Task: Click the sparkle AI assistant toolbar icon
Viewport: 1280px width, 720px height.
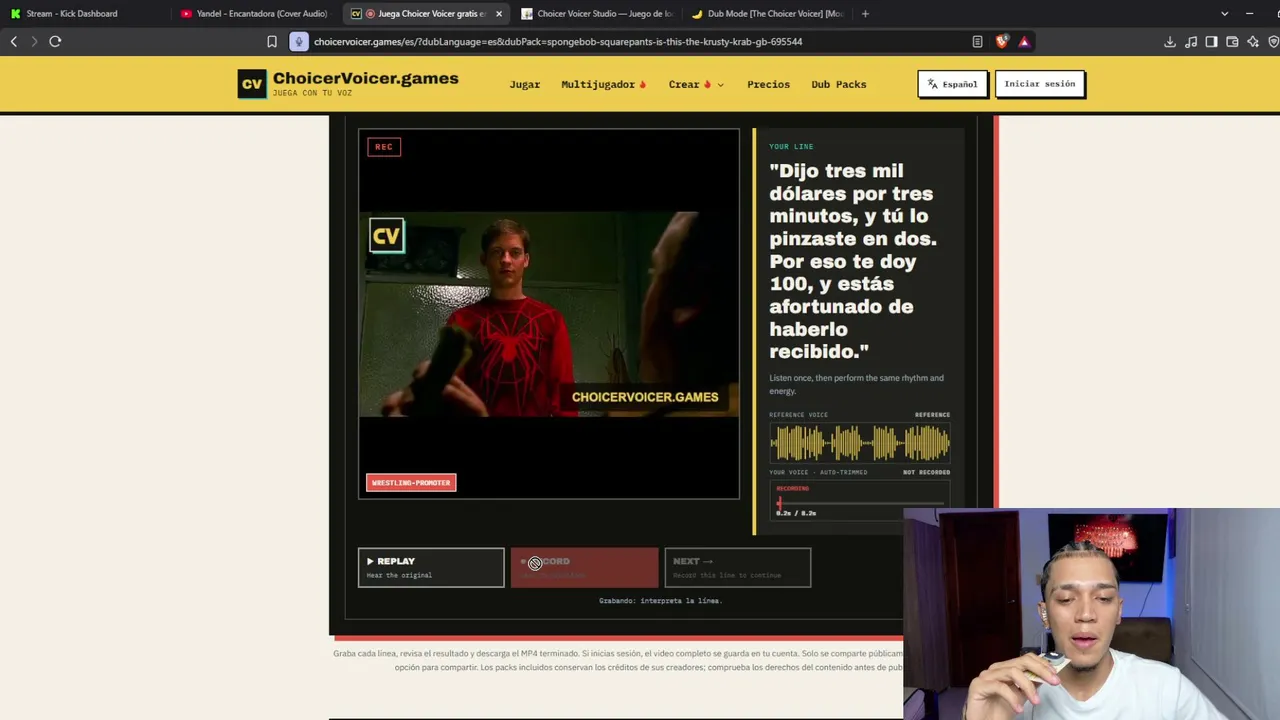Action: tap(1253, 42)
